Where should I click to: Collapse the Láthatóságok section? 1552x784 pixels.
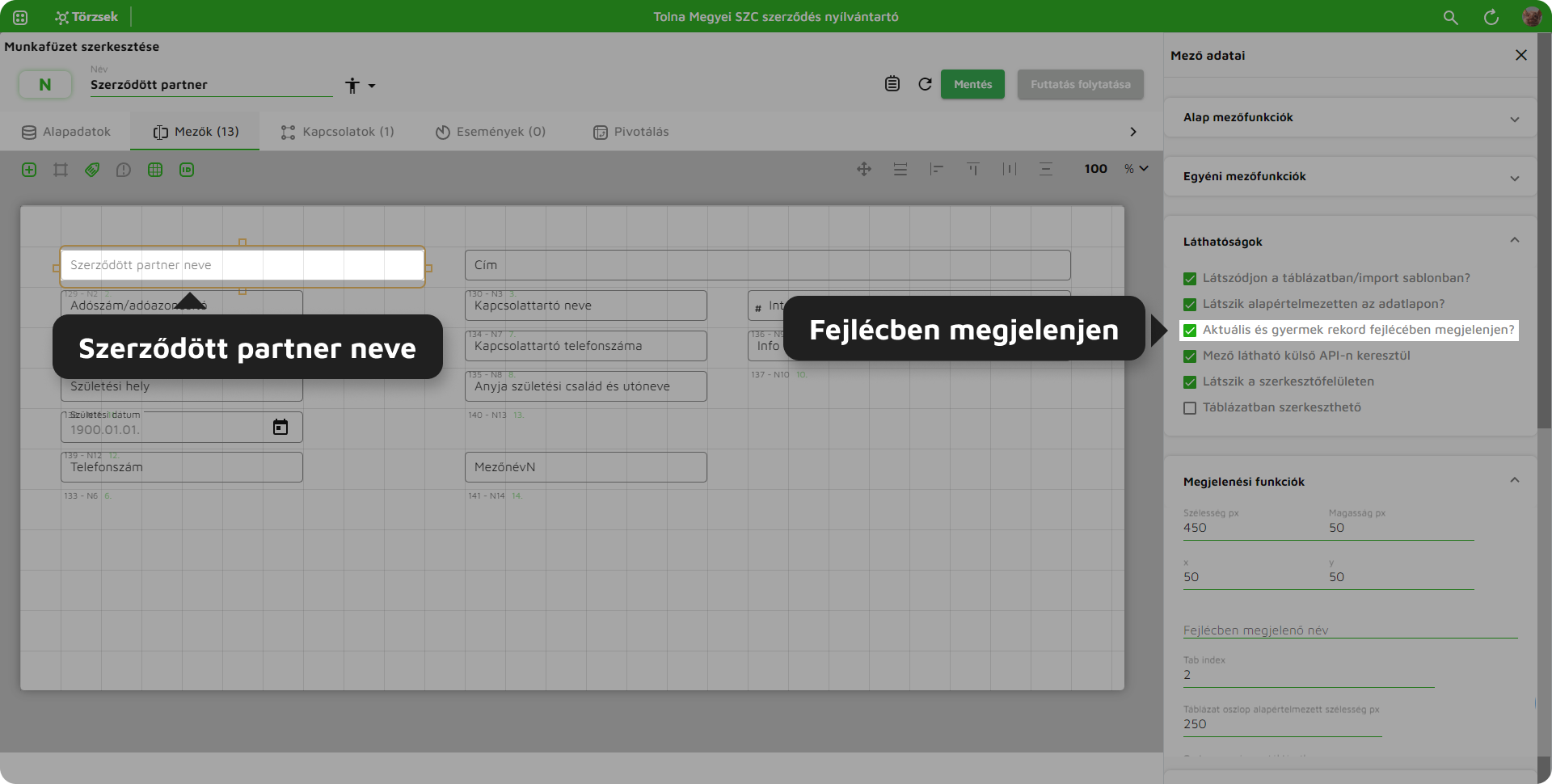pyautogui.click(x=1515, y=241)
